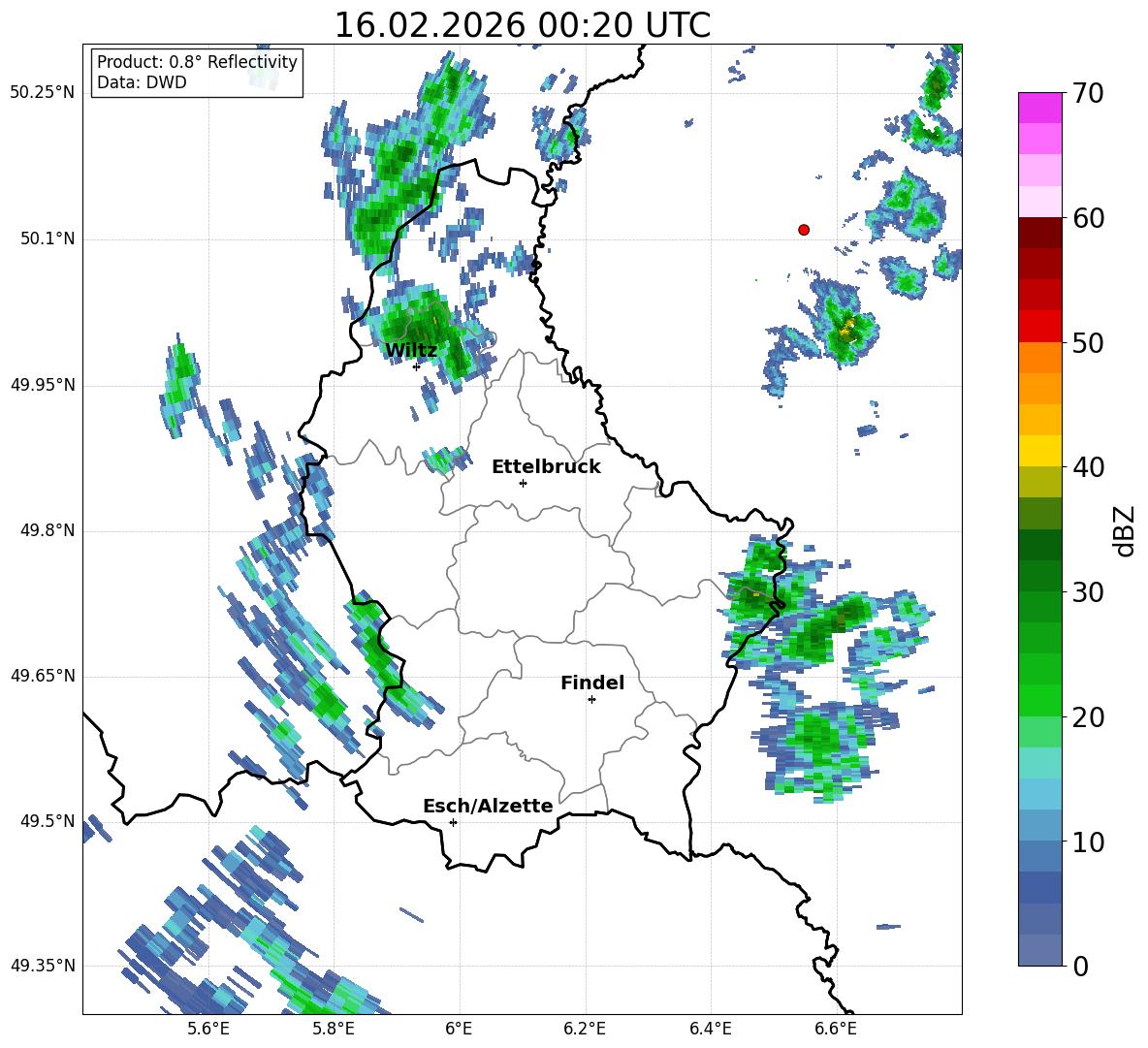Click the 5.8°E longitude label
The image size is (1148, 1048).
[x=334, y=1029]
